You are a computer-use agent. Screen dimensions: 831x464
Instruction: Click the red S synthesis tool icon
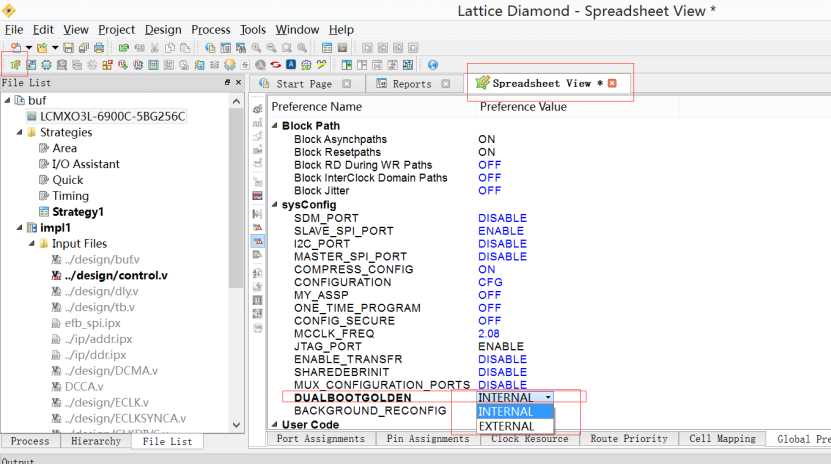(x=276, y=65)
